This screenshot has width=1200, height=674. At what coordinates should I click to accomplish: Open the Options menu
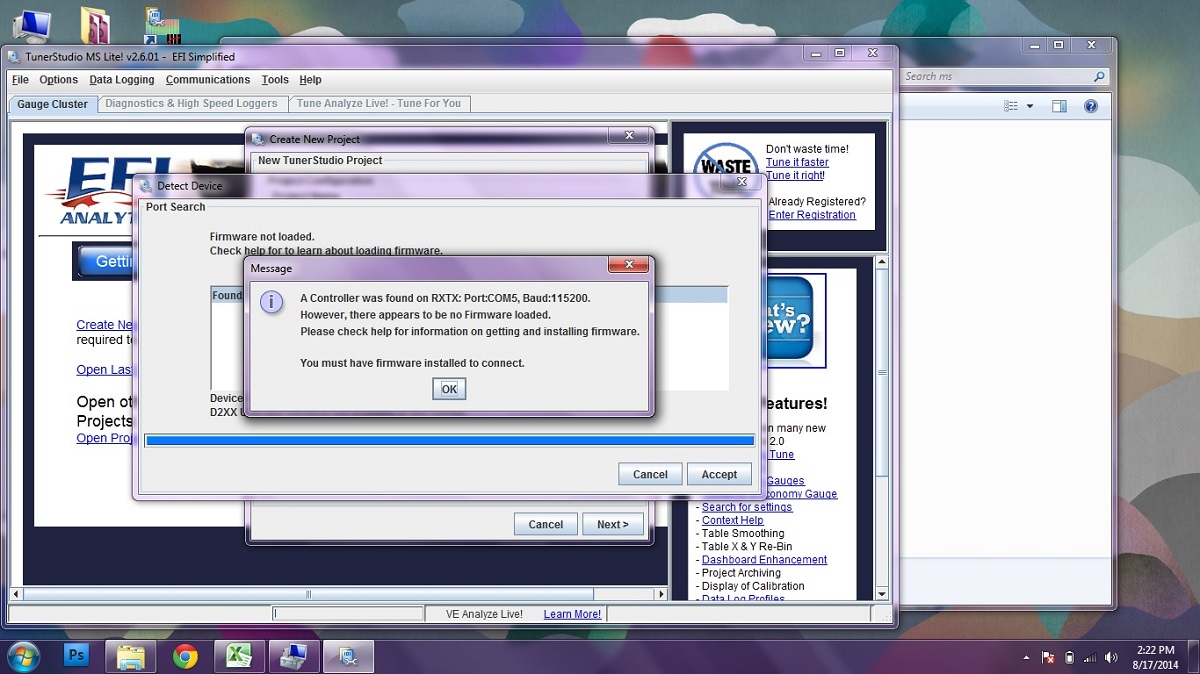(x=58, y=80)
